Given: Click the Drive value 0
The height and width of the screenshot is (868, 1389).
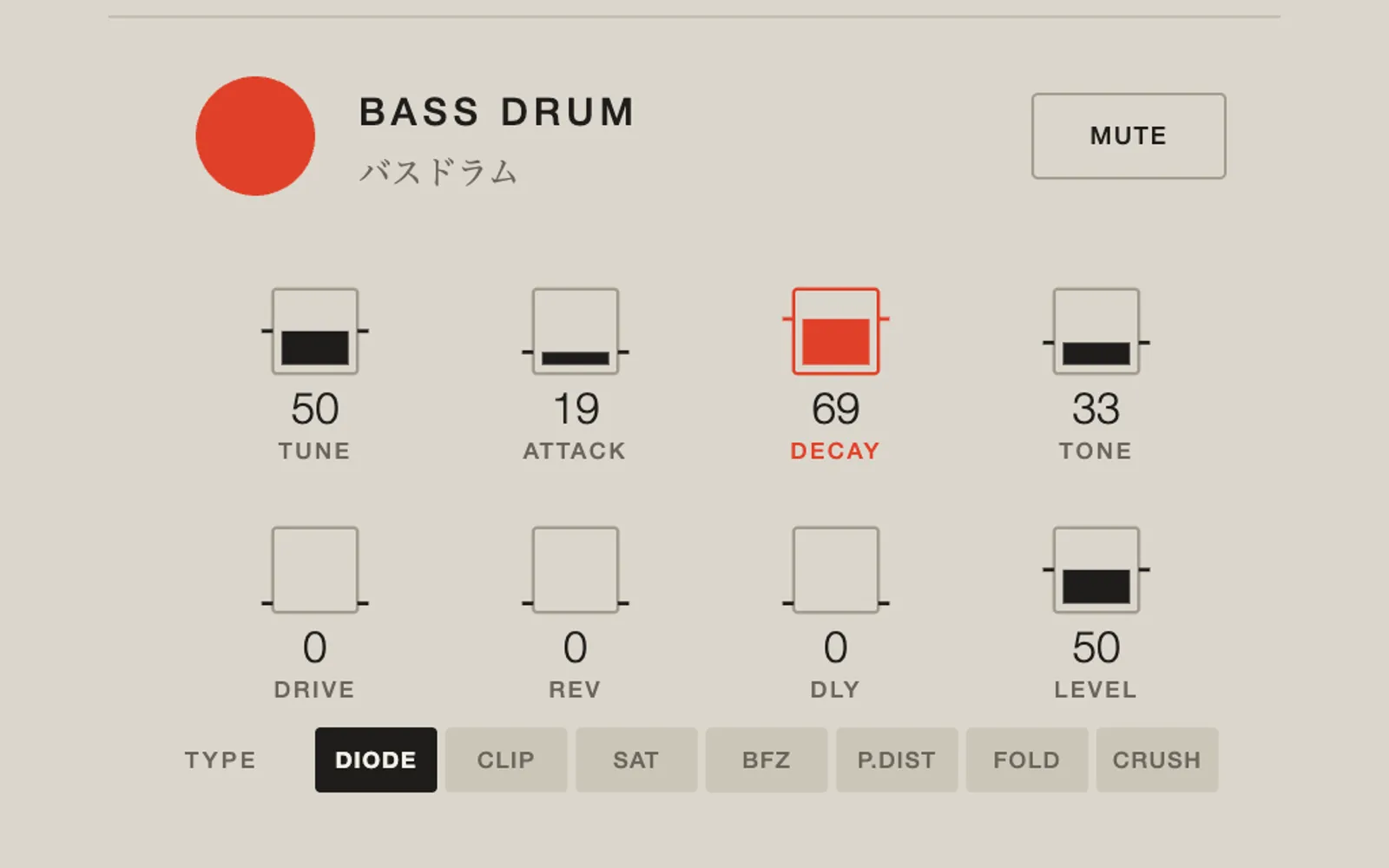Looking at the screenshot, I should pyautogui.click(x=315, y=648).
